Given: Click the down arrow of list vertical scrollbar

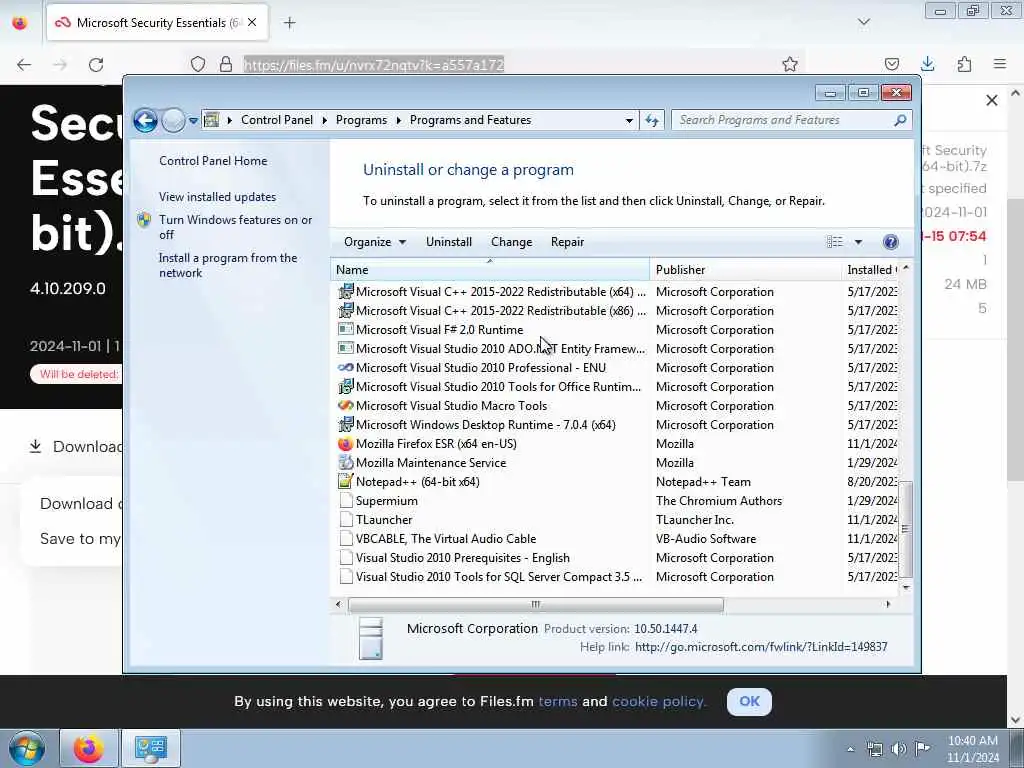Looking at the screenshot, I should click(x=905, y=587).
